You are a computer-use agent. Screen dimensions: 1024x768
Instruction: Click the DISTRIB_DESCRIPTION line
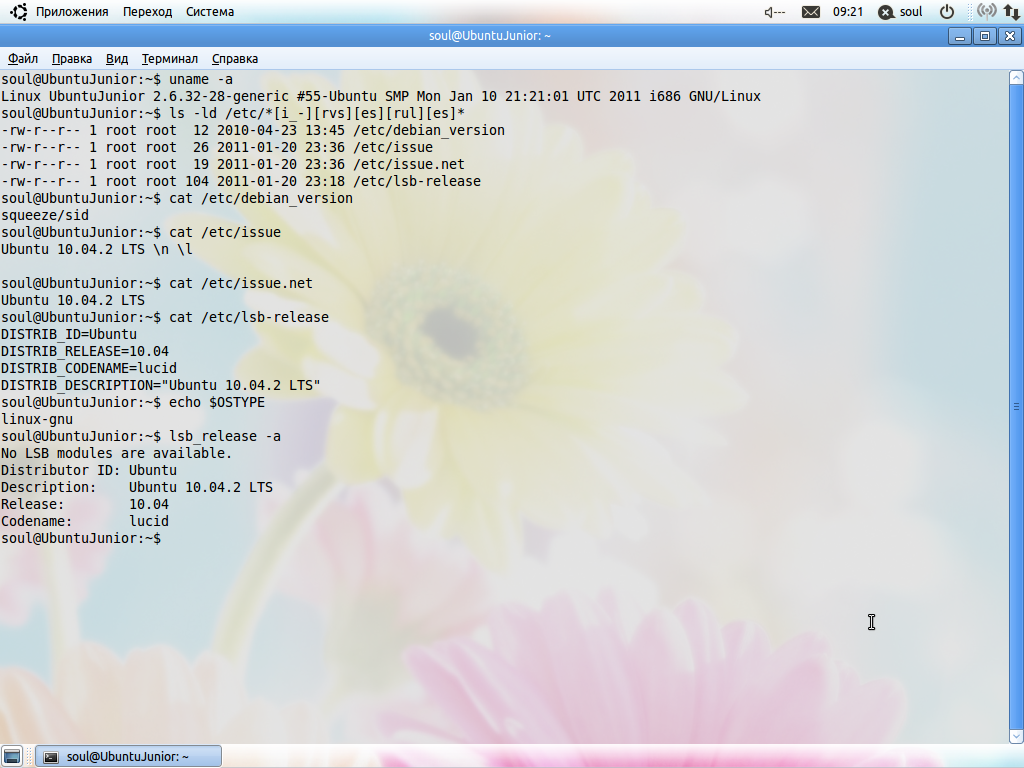[x=161, y=385]
